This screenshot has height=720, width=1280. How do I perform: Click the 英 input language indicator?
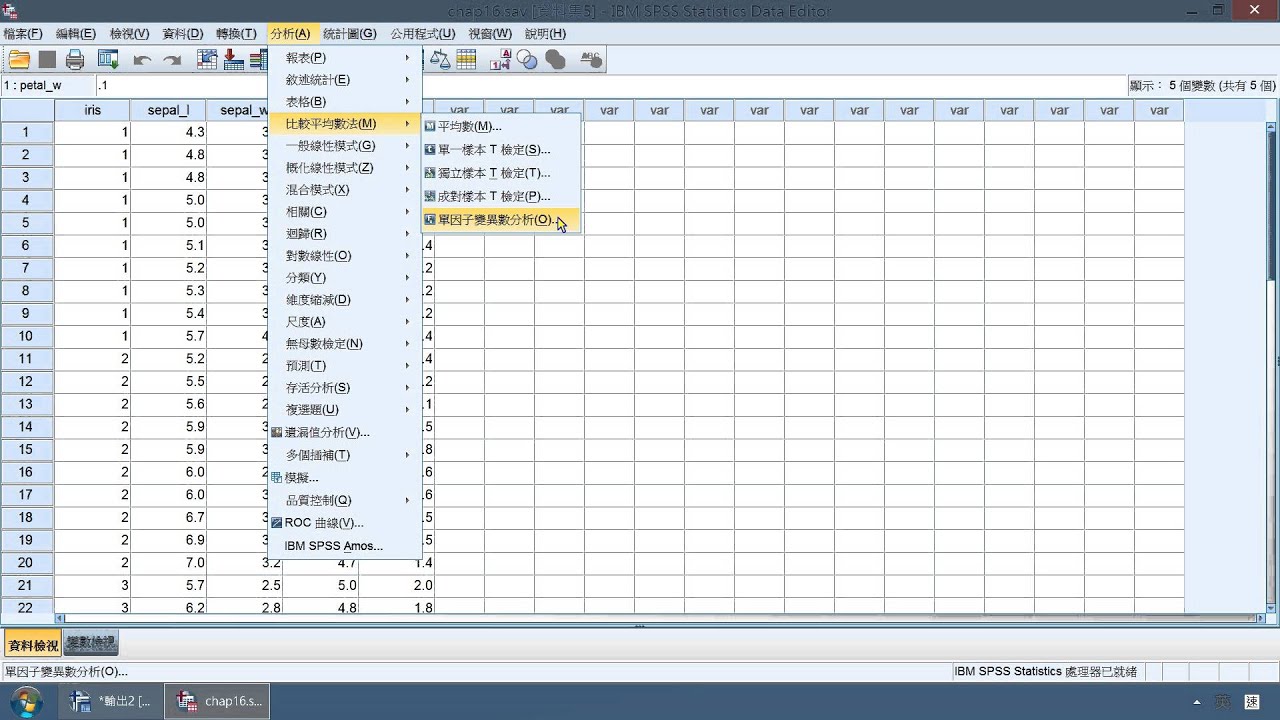1223,702
